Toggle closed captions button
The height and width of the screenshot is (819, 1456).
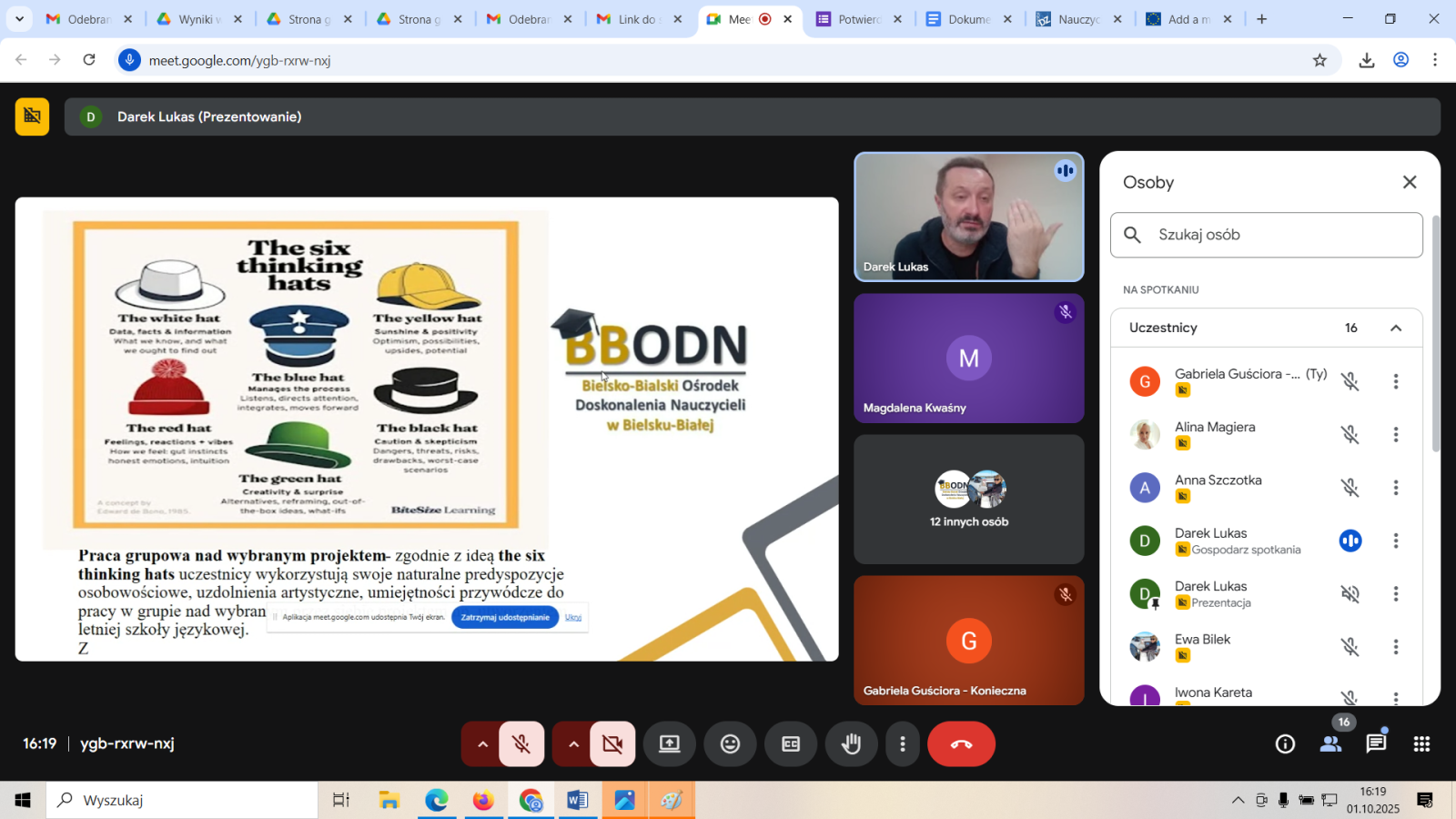[791, 744]
